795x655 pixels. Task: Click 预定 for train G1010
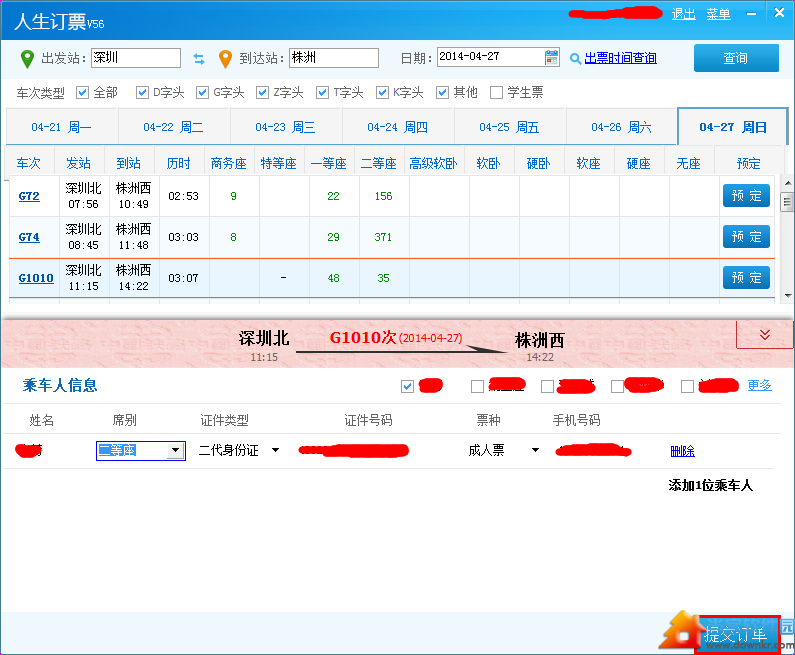coord(746,278)
